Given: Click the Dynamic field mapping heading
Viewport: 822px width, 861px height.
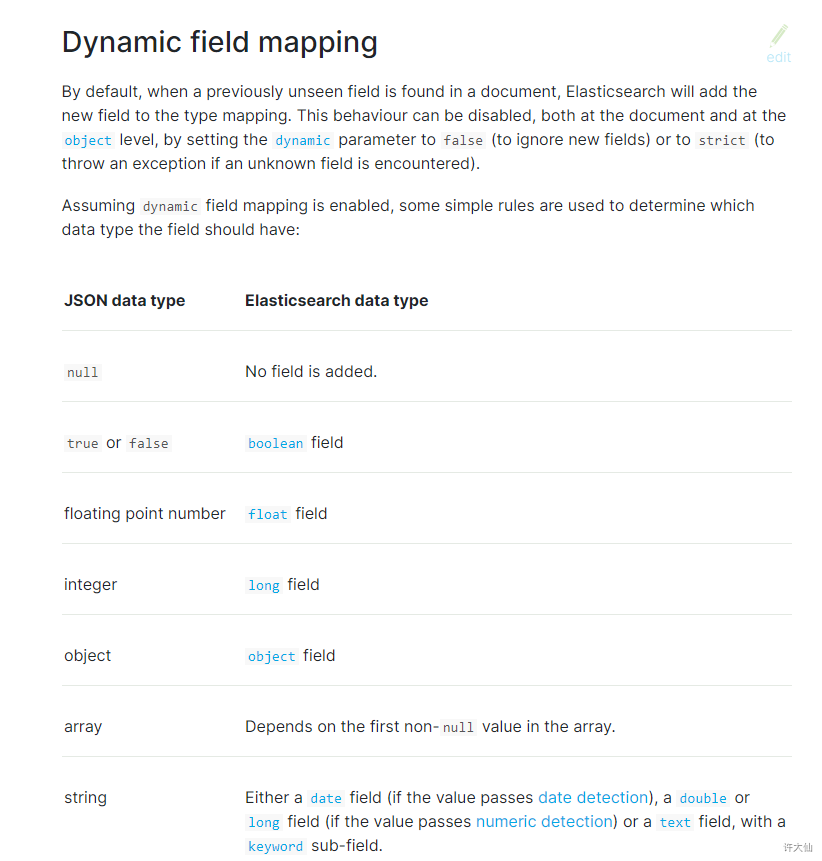Looking at the screenshot, I should (220, 42).
